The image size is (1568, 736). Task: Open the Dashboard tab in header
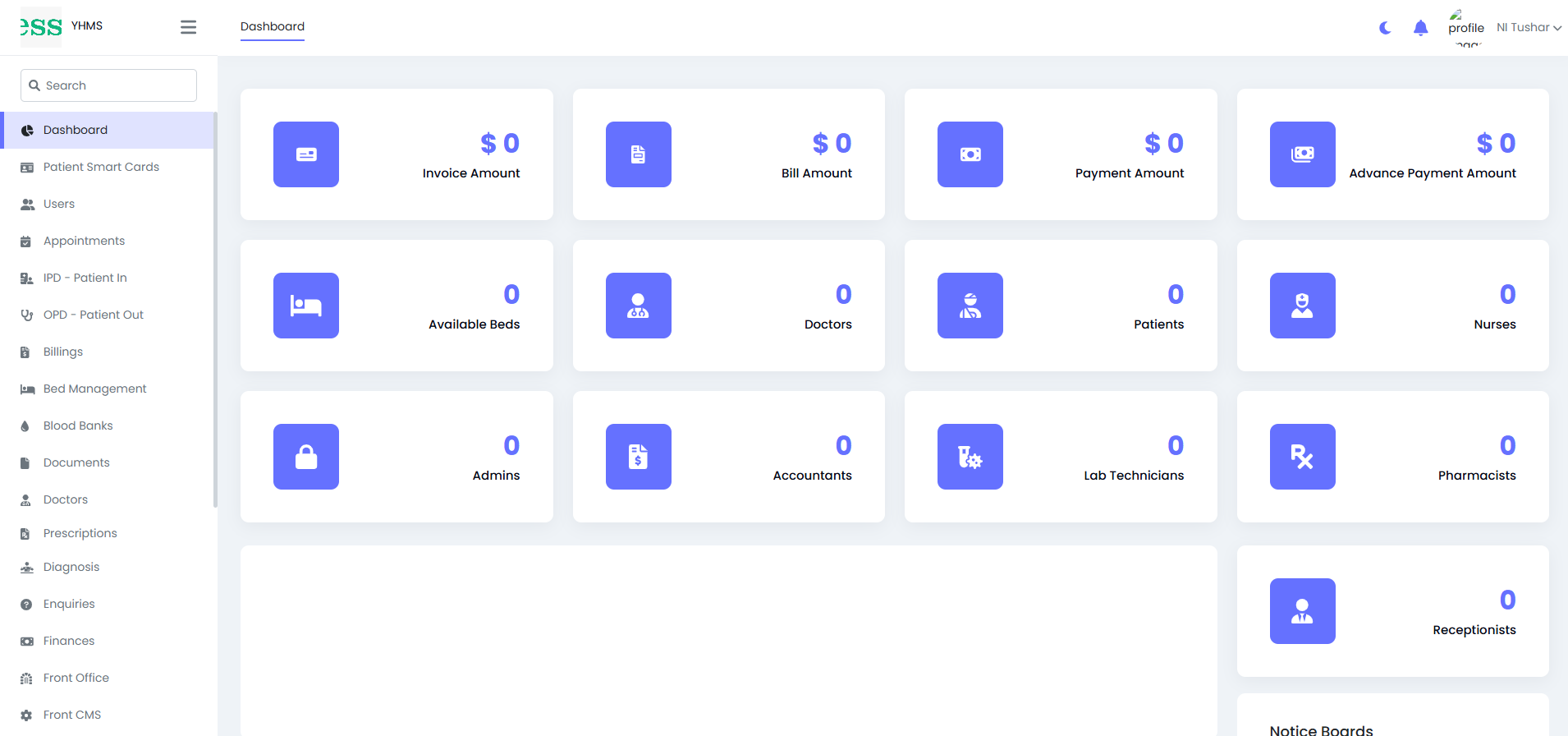click(272, 26)
